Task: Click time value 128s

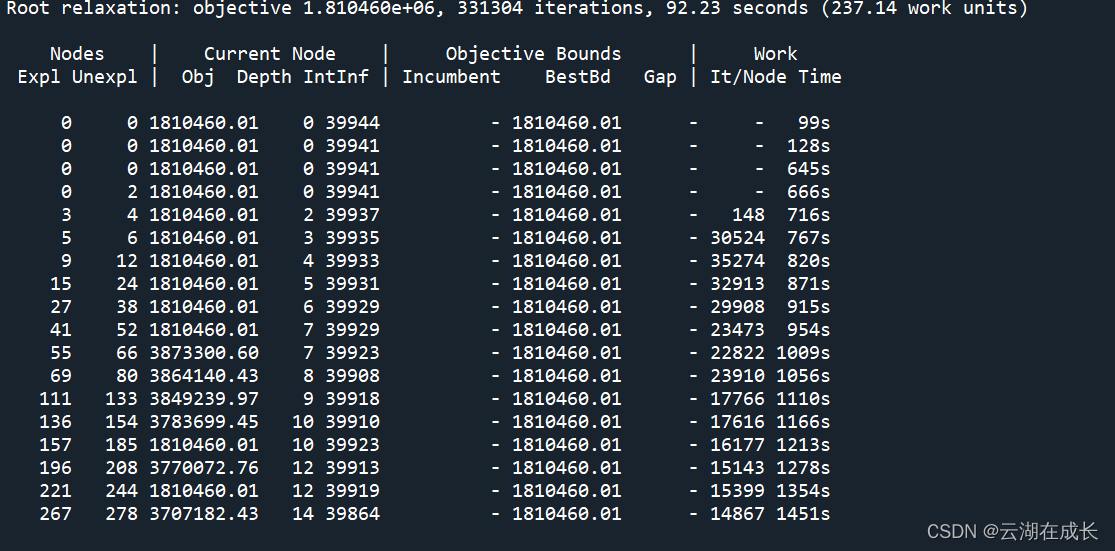Action: 809,146
